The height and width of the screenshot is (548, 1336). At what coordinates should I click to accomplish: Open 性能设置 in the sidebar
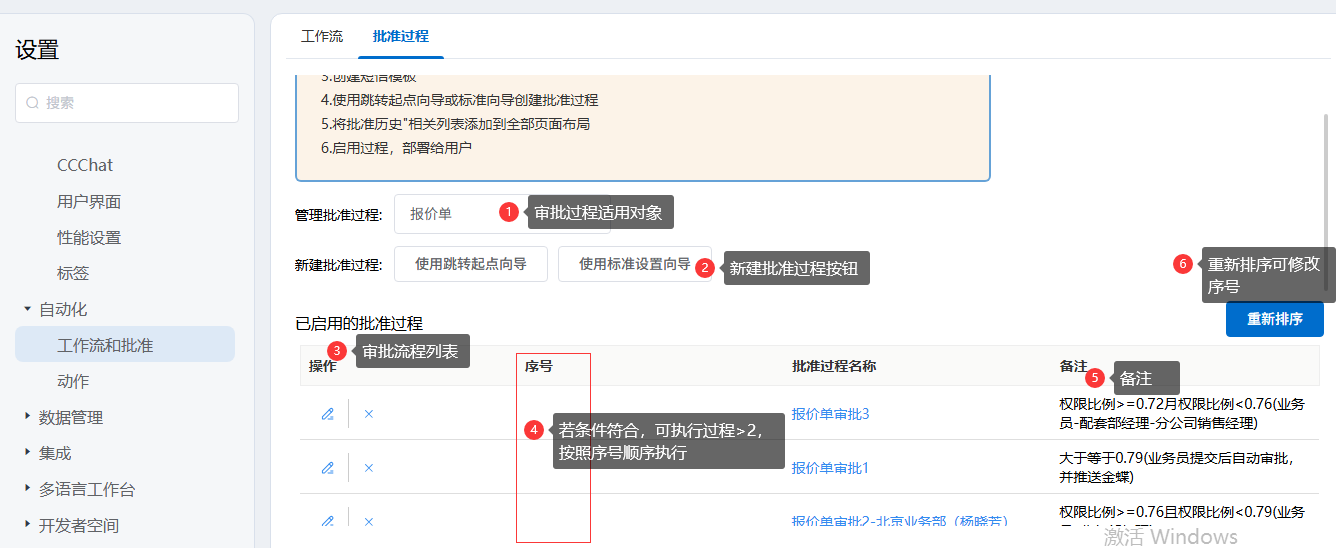(x=89, y=238)
